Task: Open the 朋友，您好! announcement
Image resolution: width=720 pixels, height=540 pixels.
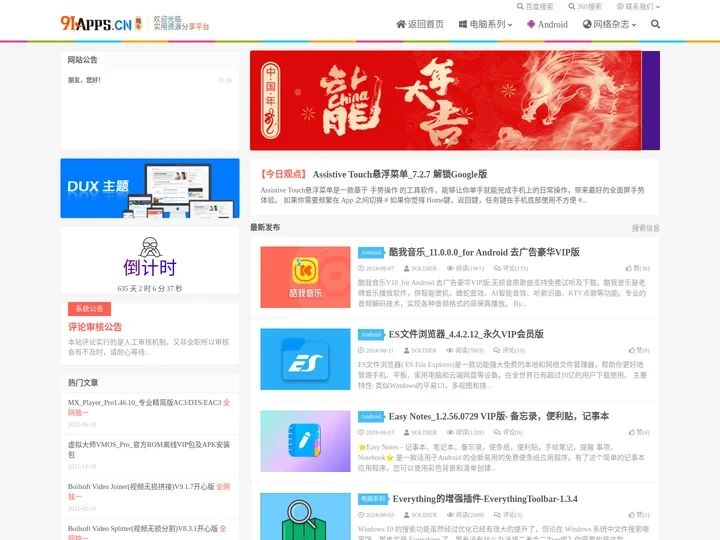Action: tap(84, 80)
